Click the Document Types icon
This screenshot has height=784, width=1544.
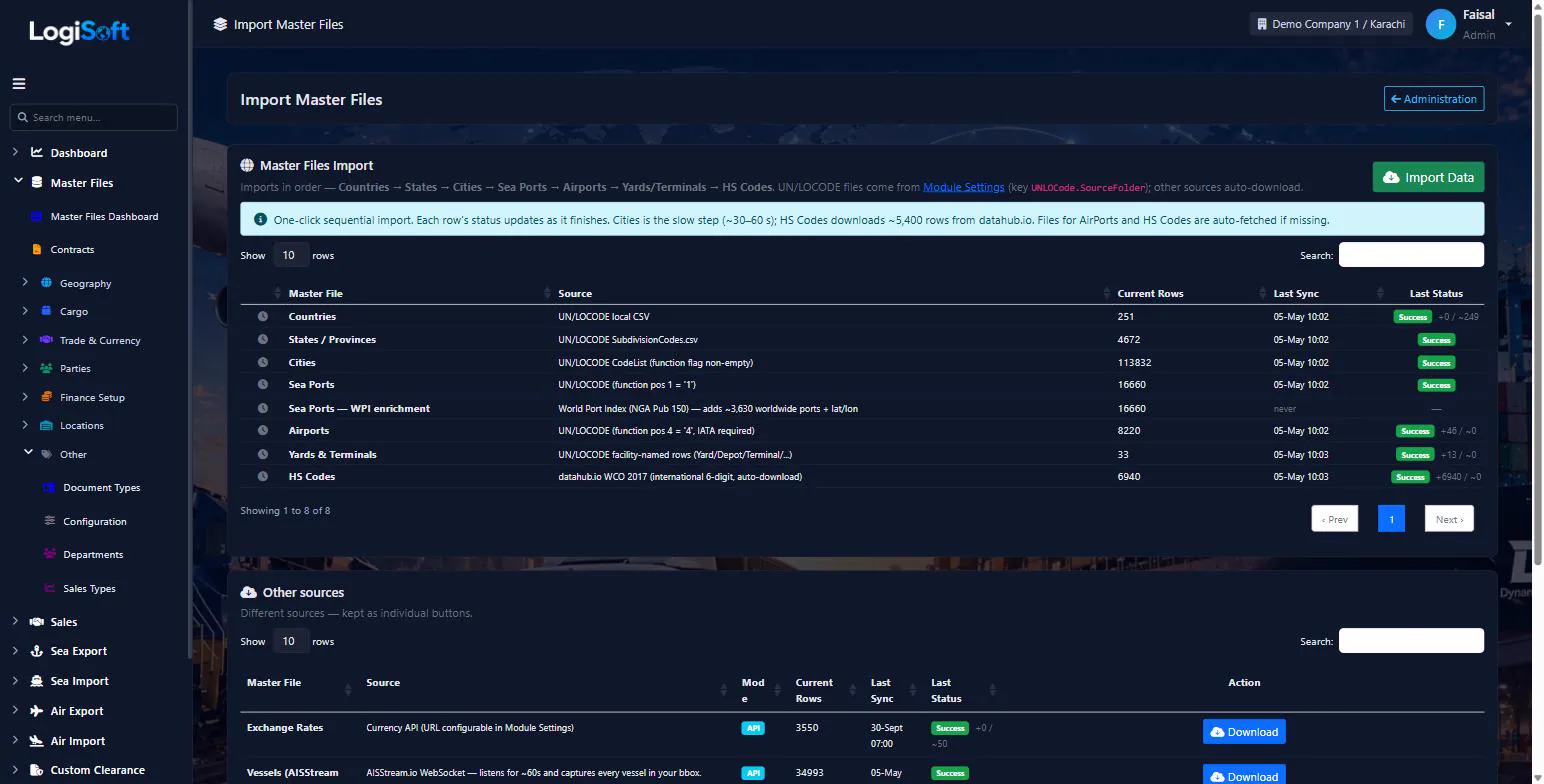49,488
